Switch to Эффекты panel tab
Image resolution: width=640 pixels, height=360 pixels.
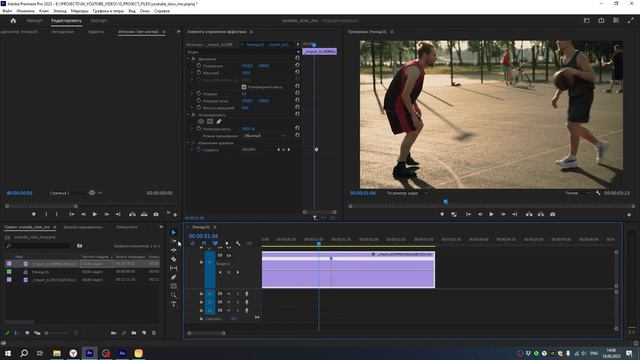(96, 31)
